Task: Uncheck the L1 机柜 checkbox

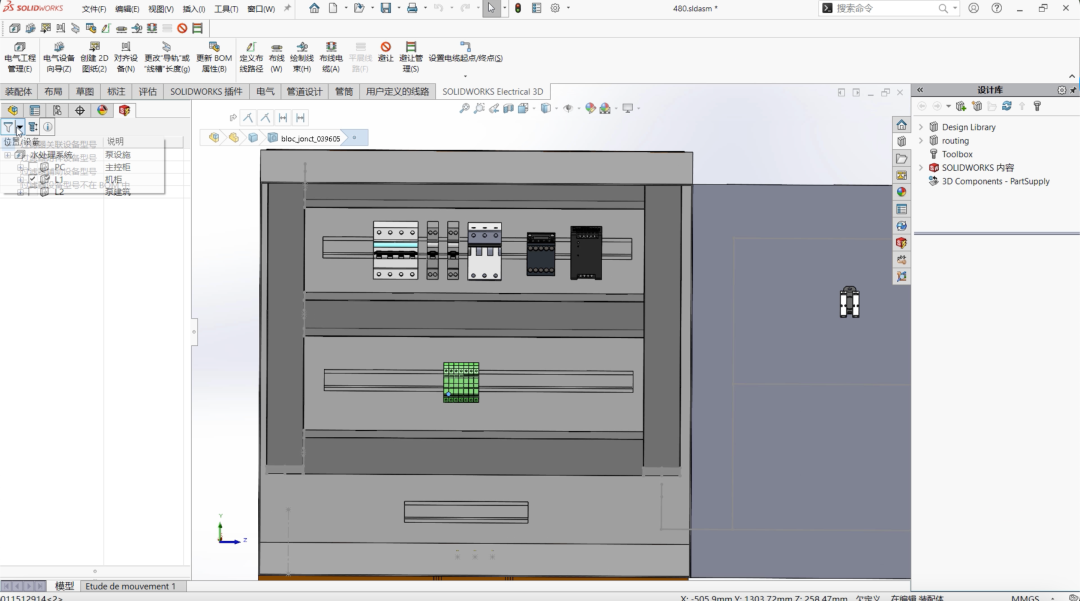Action: click(x=32, y=179)
